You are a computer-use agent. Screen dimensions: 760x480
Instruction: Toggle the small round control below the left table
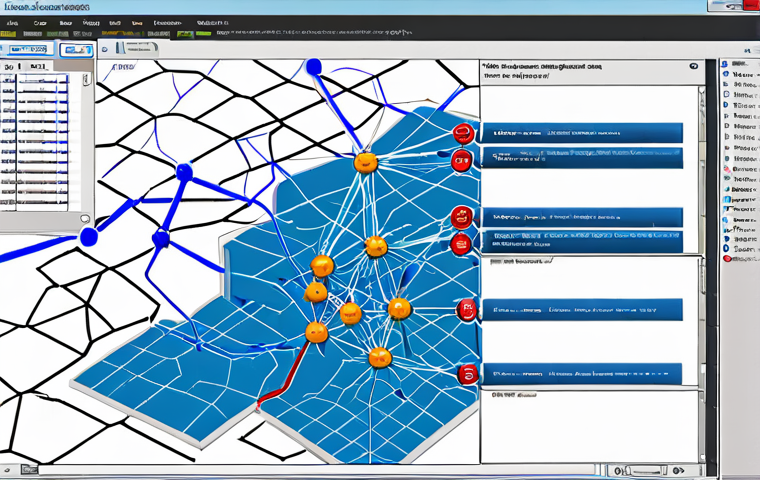[85, 218]
